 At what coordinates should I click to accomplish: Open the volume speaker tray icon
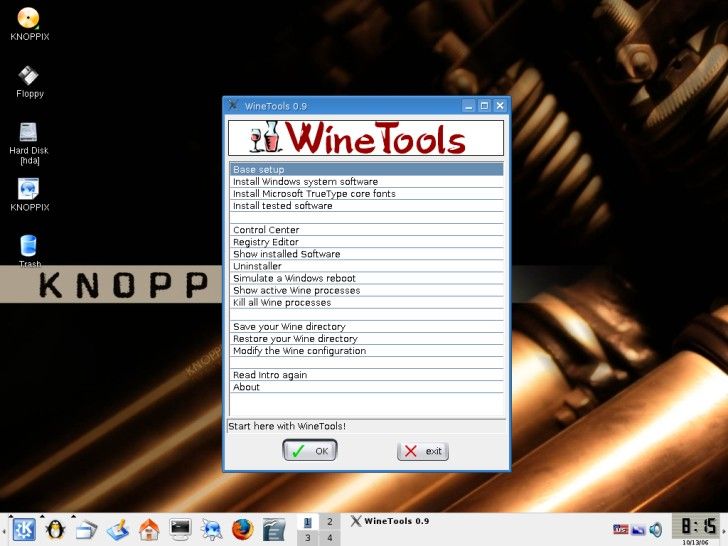click(x=656, y=529)
